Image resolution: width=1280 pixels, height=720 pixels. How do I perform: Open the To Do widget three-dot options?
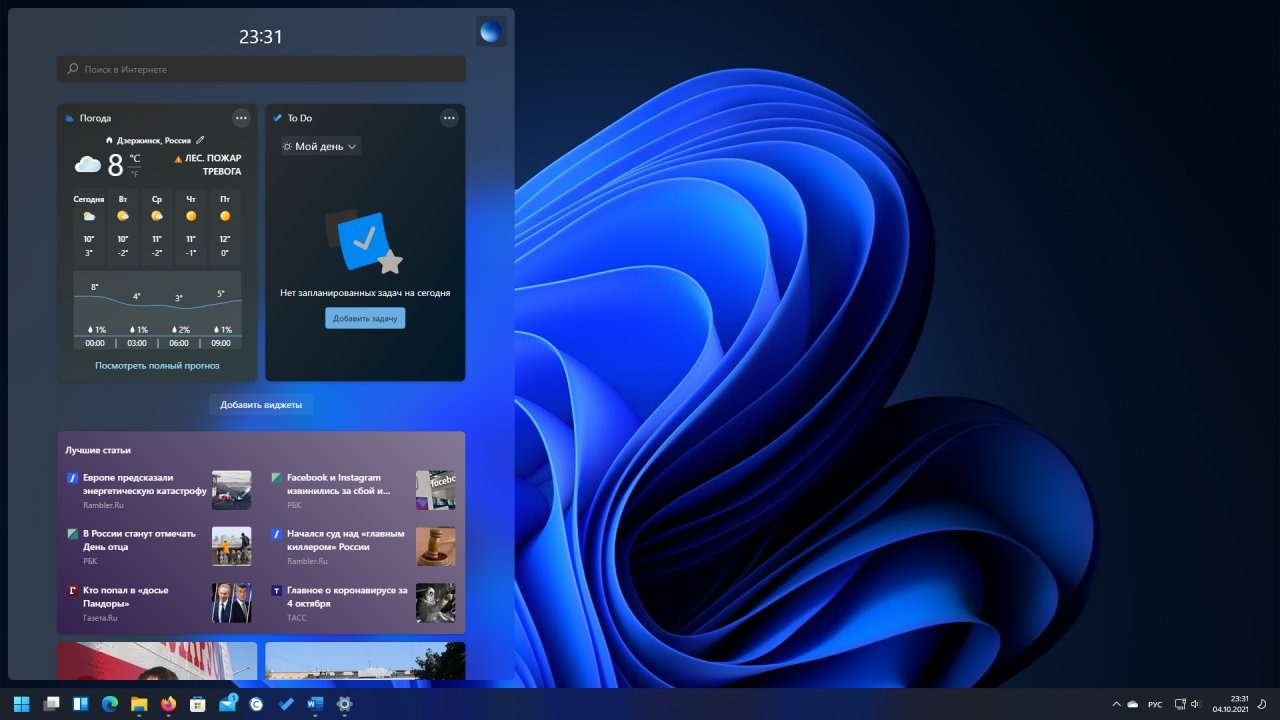pyautogui.click(x=449, y=118)
